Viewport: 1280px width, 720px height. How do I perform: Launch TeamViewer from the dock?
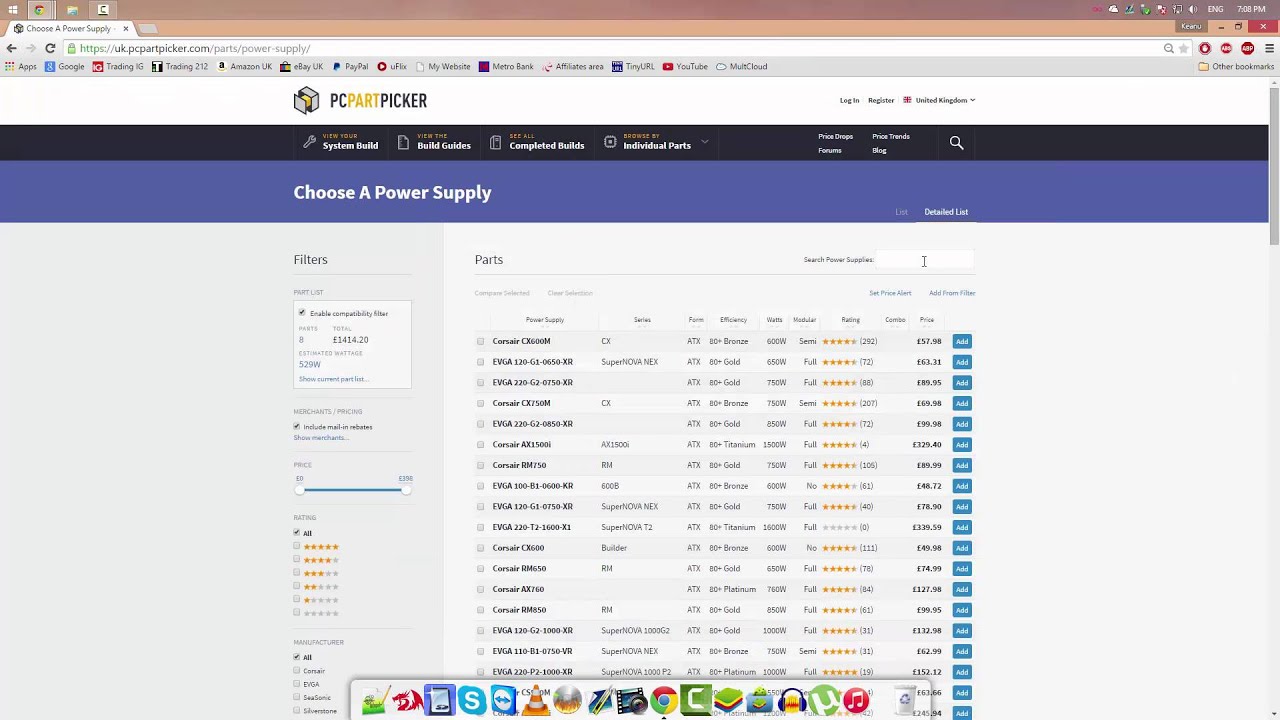(x=503, y=701)
